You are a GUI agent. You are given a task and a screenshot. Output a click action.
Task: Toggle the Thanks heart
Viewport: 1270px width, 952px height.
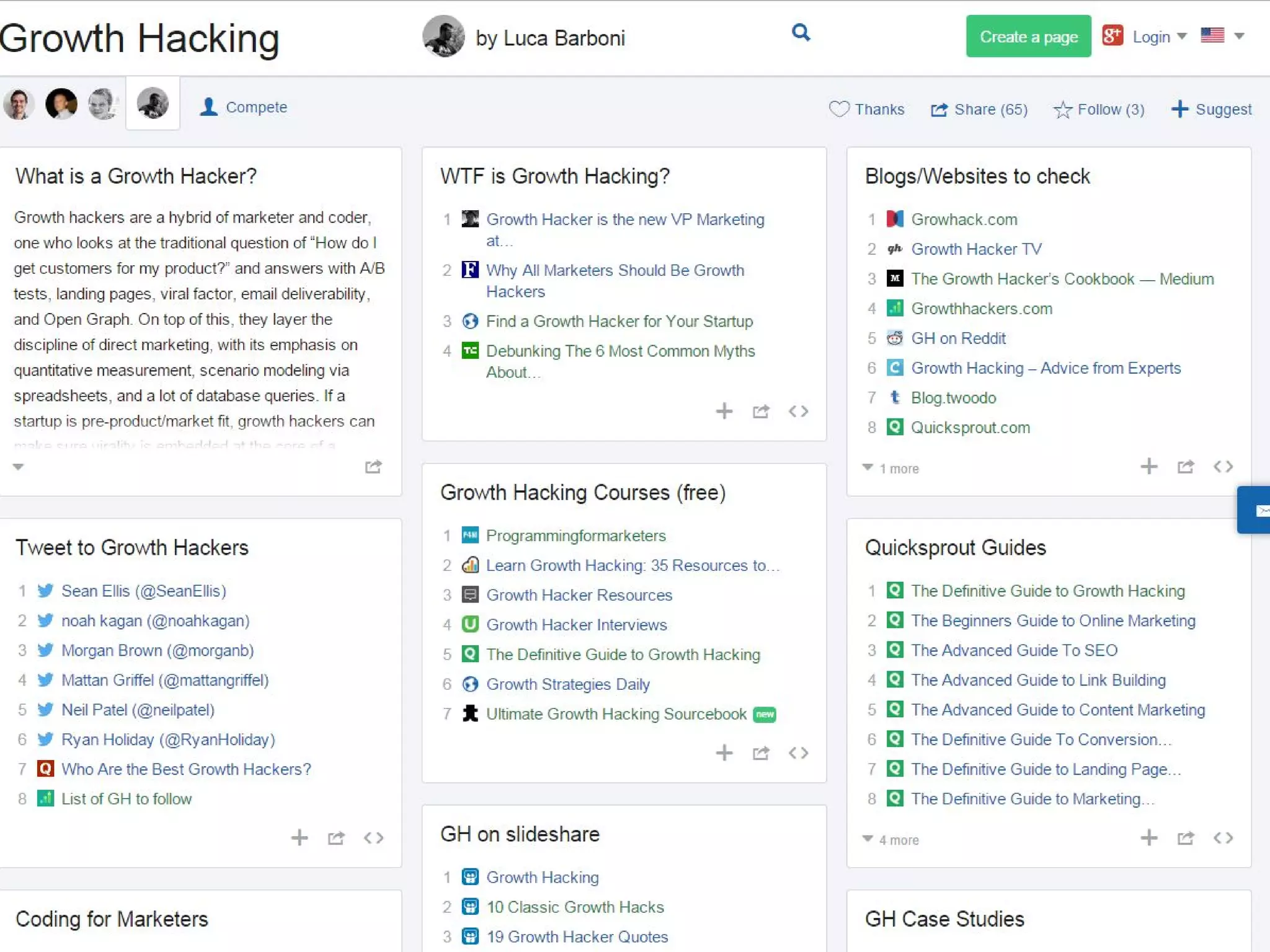coord(839,109)
